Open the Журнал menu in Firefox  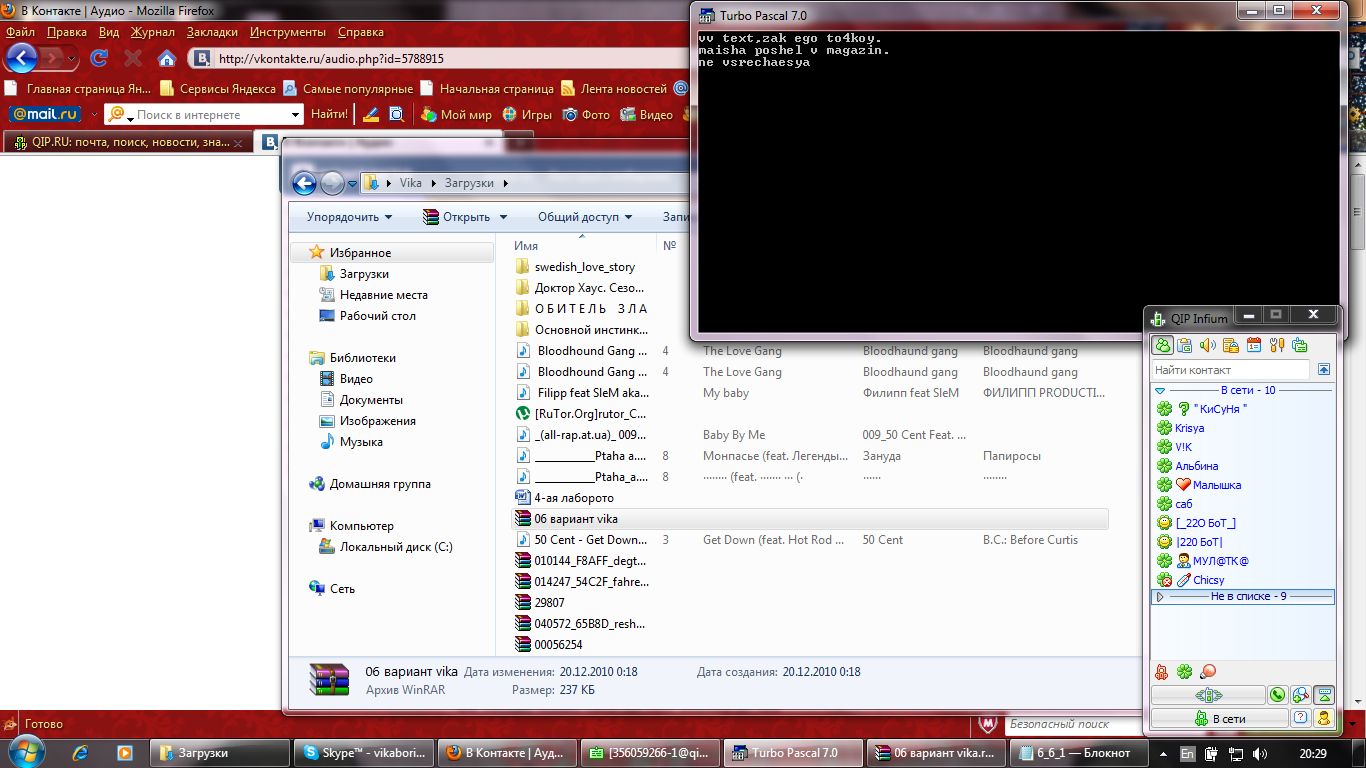click(x=152, y=32)
